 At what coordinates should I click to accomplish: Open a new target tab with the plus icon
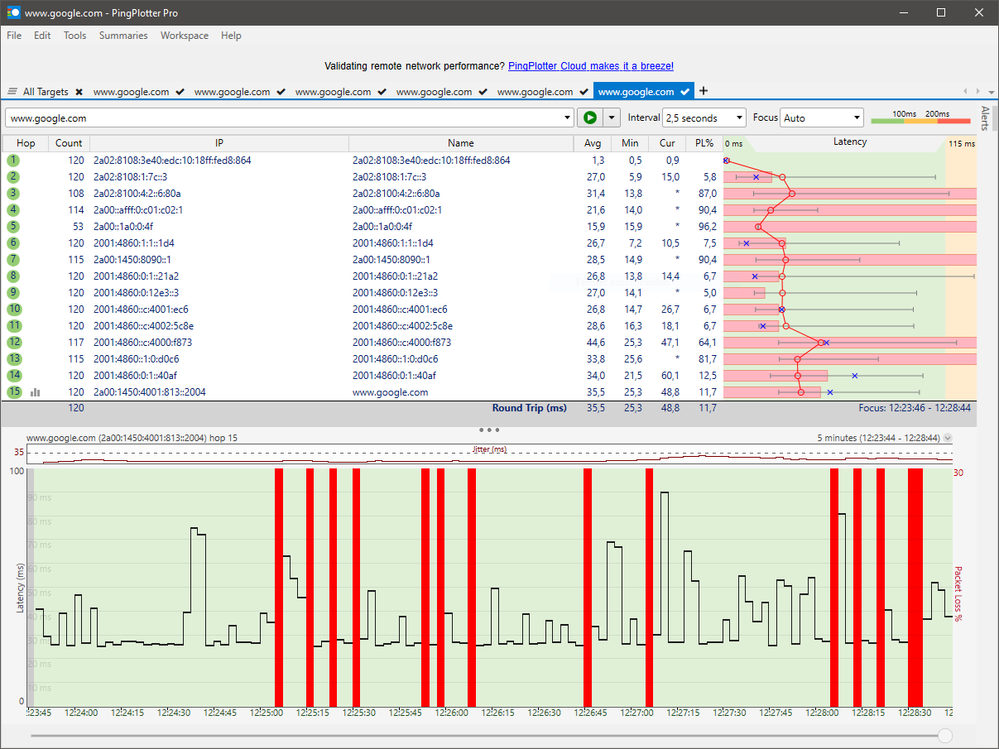tap(703, 91)
